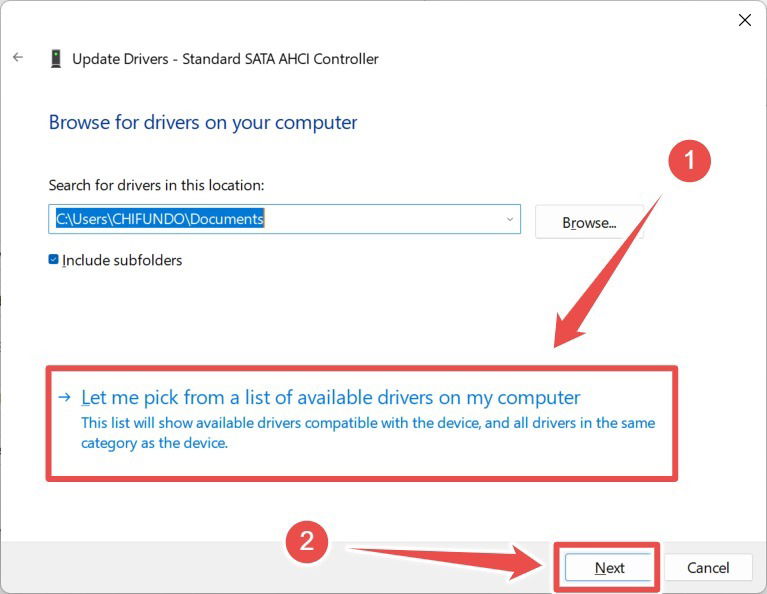Toggle the Include subfolders checkbox
The width and height of the screenshot is (767, 594).
(53, 259)
